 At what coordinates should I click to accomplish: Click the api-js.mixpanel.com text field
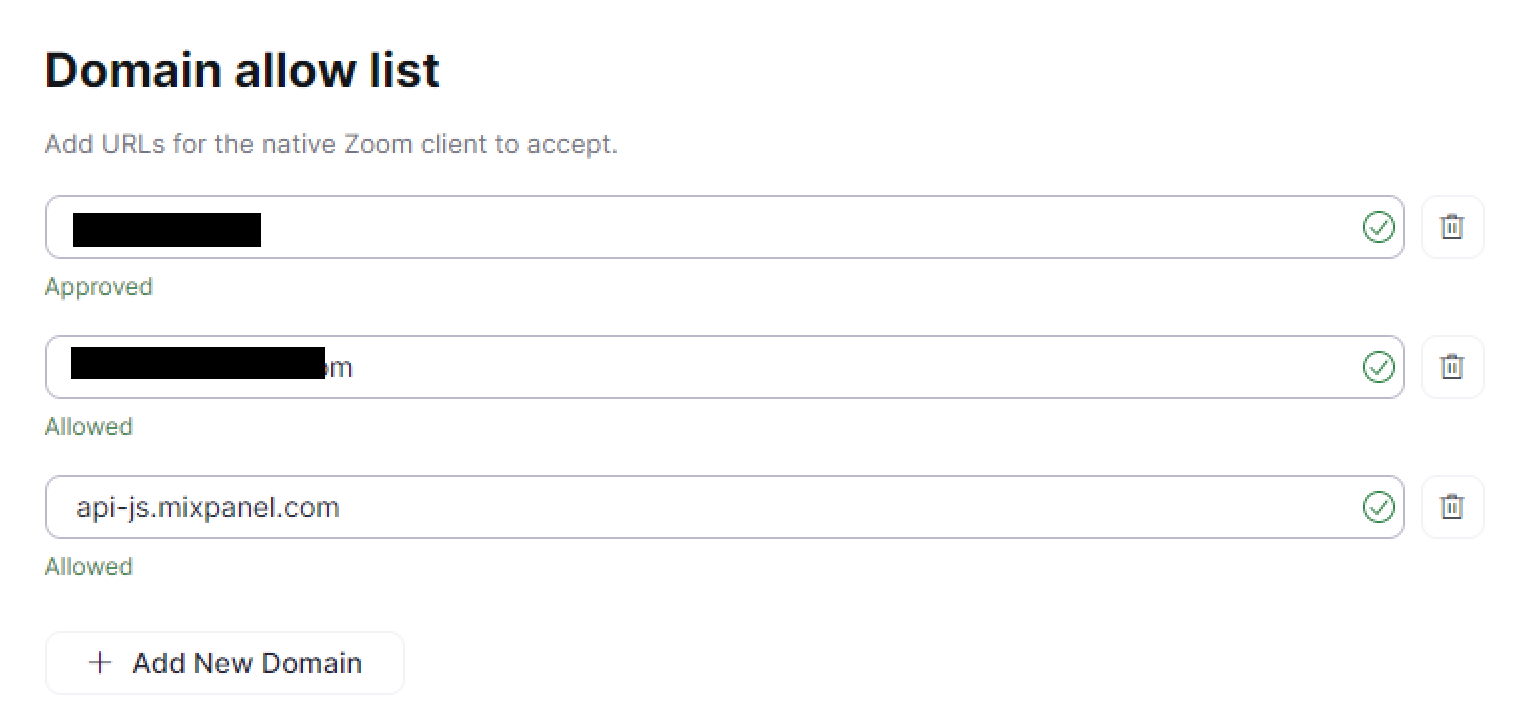point(800,507)
